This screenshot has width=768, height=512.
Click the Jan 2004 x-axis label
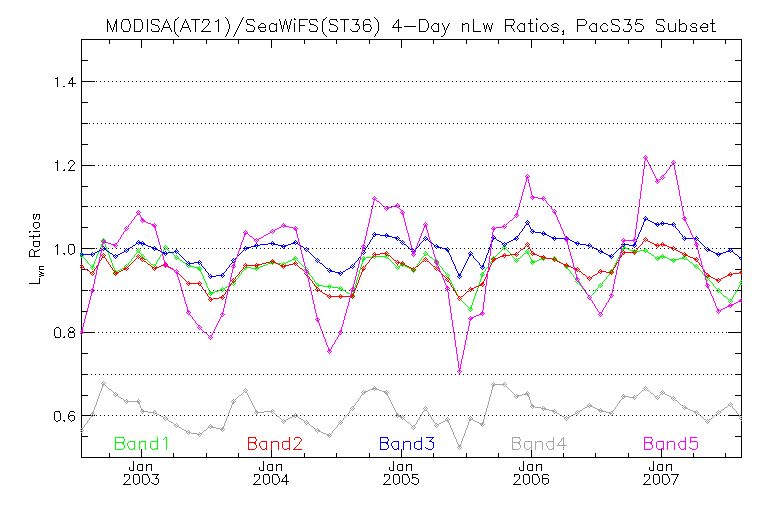[x=271, y=473]
